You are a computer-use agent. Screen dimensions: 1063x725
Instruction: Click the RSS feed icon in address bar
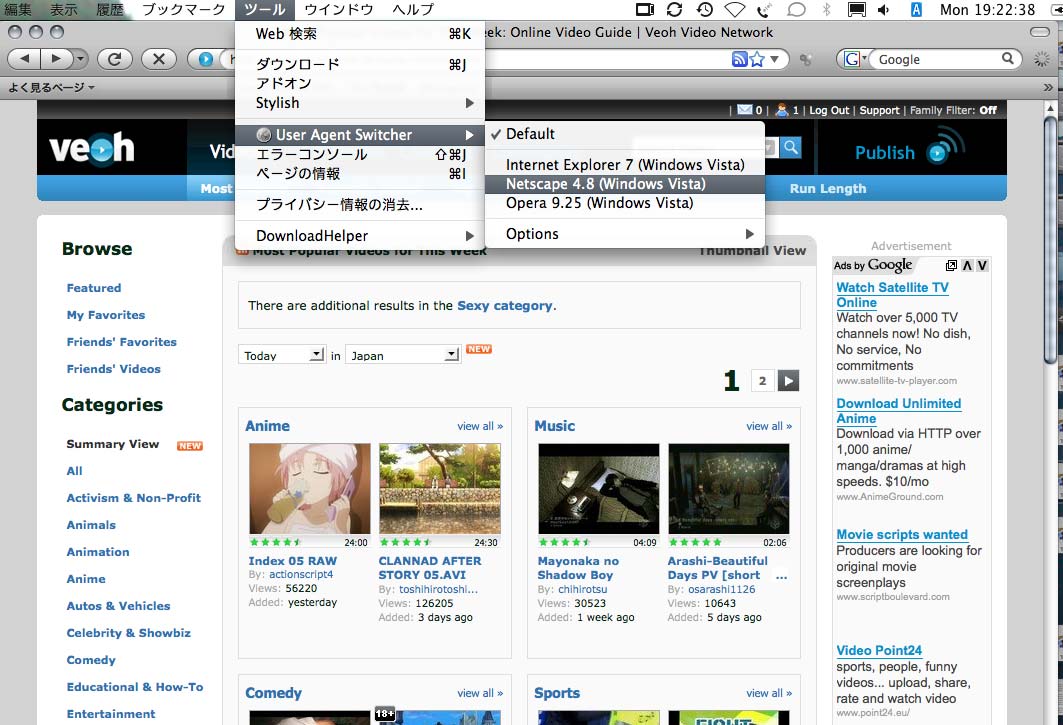tap(739, 59)
